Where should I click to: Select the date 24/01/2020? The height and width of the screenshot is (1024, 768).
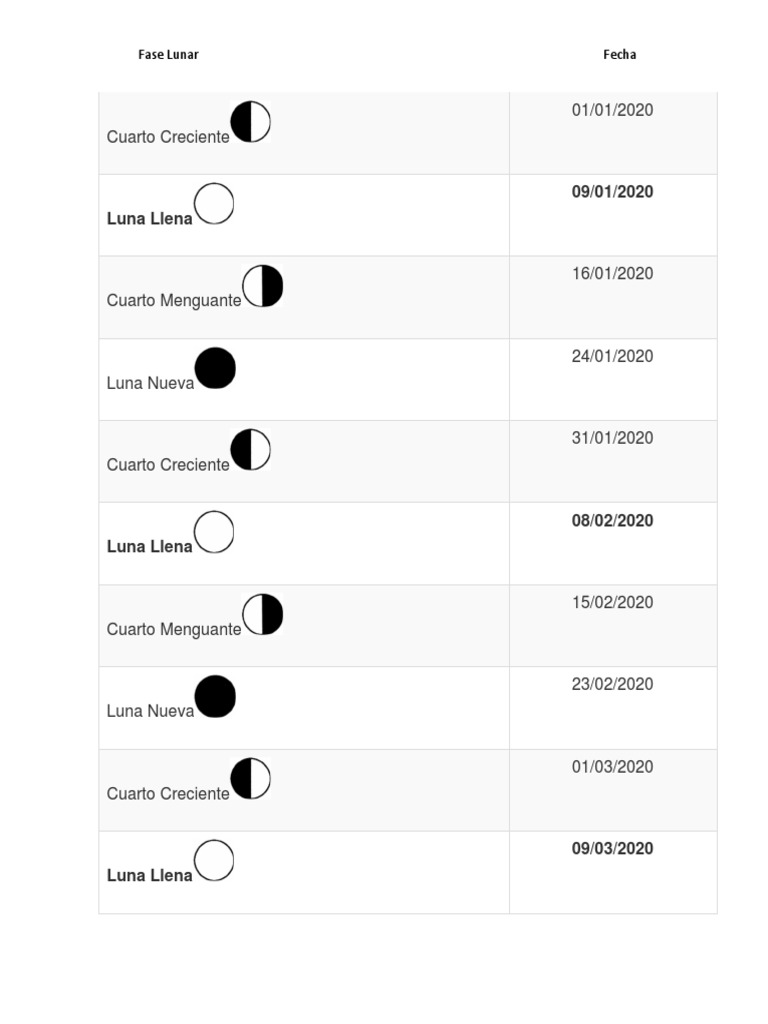[612, 356]
